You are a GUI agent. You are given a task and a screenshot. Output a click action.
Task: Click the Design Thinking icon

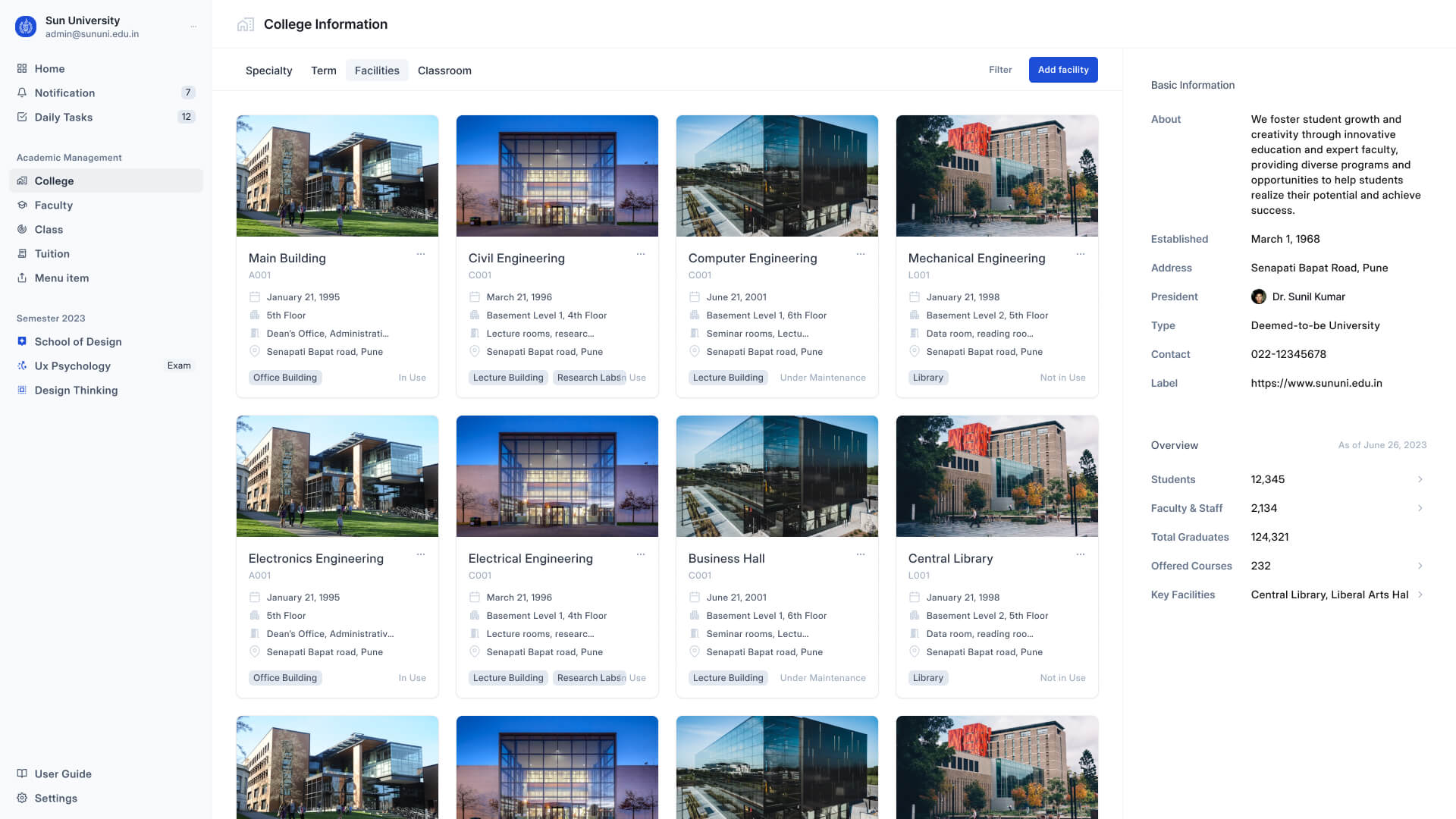(22, 390)
